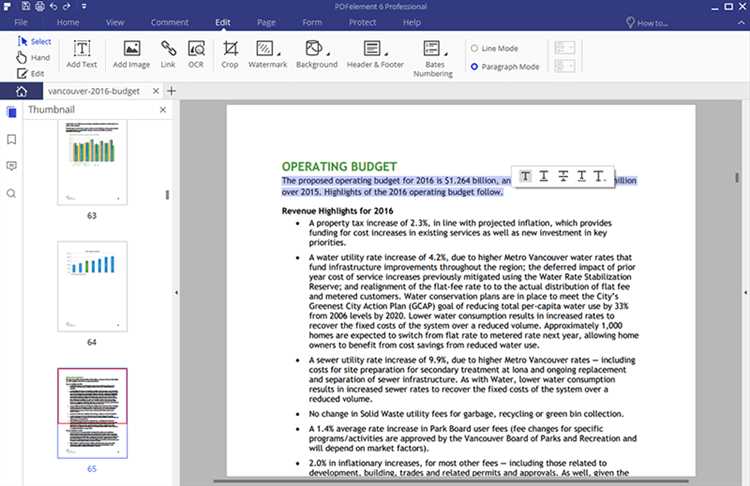Close the Thumbnail panel
Screen dimensions: 750x486
click(163, 109)
